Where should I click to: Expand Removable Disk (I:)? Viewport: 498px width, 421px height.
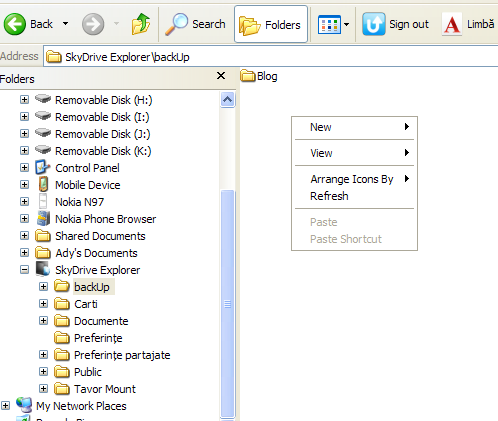(x=24, y=116)
